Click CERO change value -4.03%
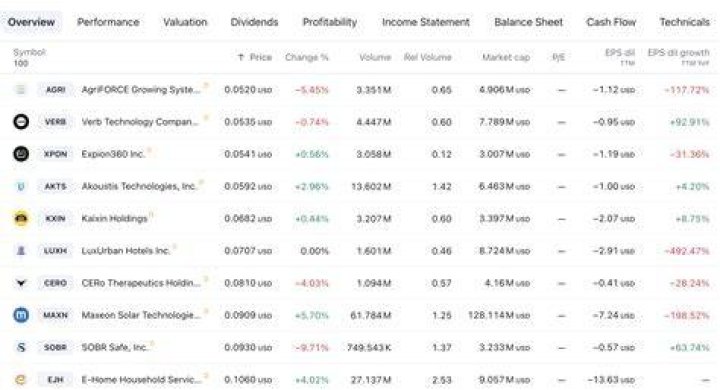This screenshot has width=720, height=390. point(312,283)
